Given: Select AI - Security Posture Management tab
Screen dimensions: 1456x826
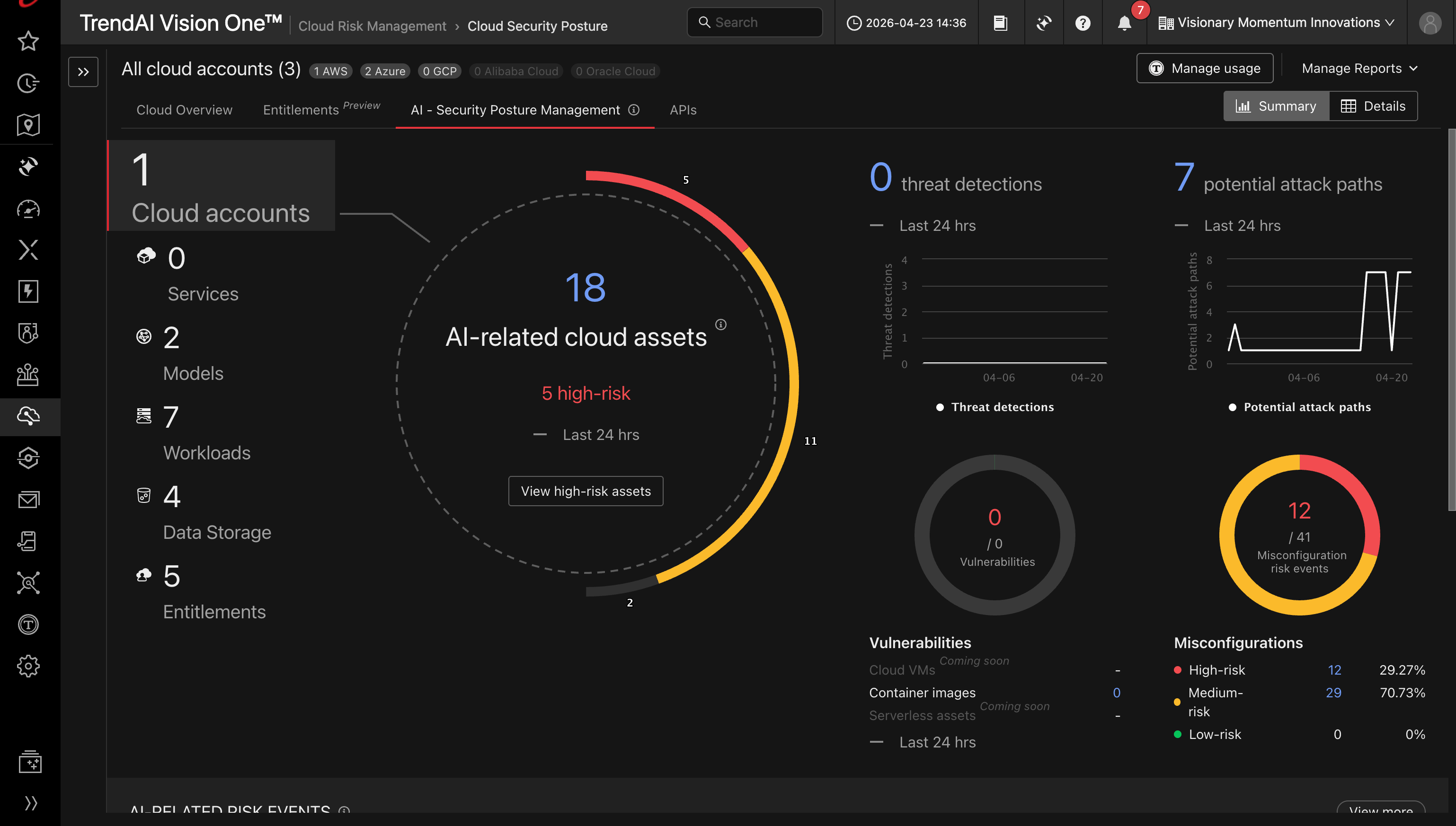Looking at the screenshot, I should click(x=515, y=109).
